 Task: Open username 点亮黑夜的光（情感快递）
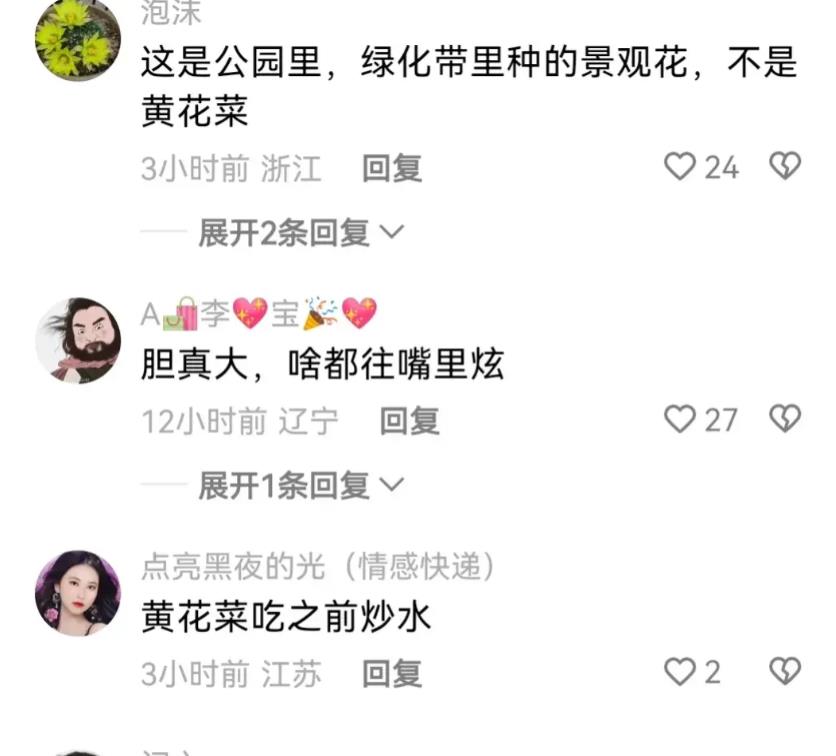(x=318, y=566)
